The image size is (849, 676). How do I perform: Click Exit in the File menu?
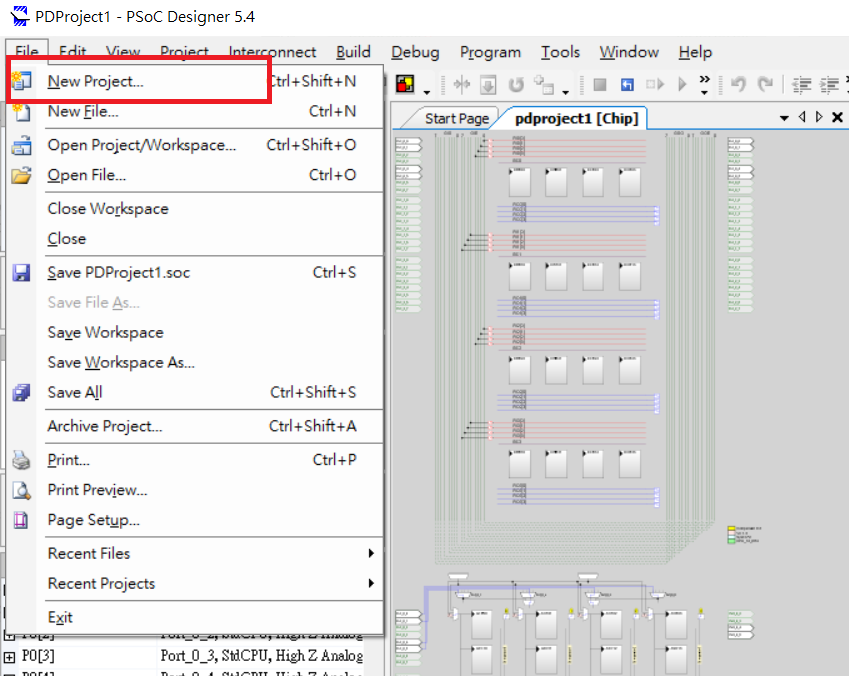point(195,618)
